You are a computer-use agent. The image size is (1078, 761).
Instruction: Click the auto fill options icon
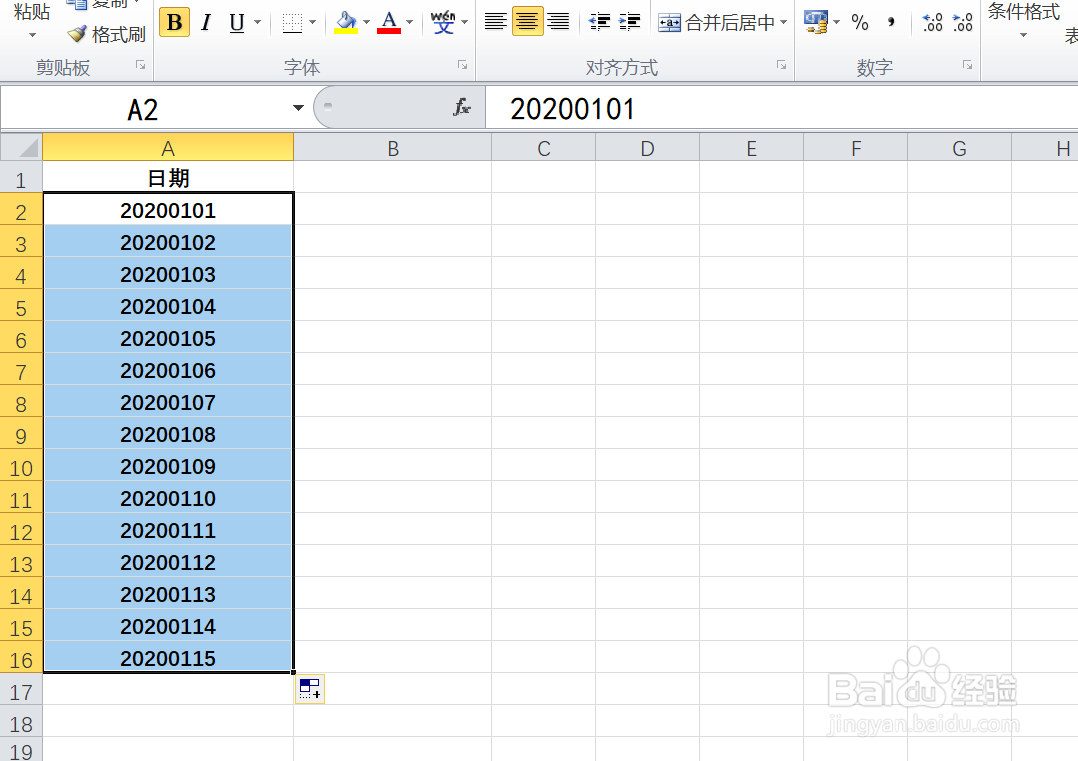[310, 689]
